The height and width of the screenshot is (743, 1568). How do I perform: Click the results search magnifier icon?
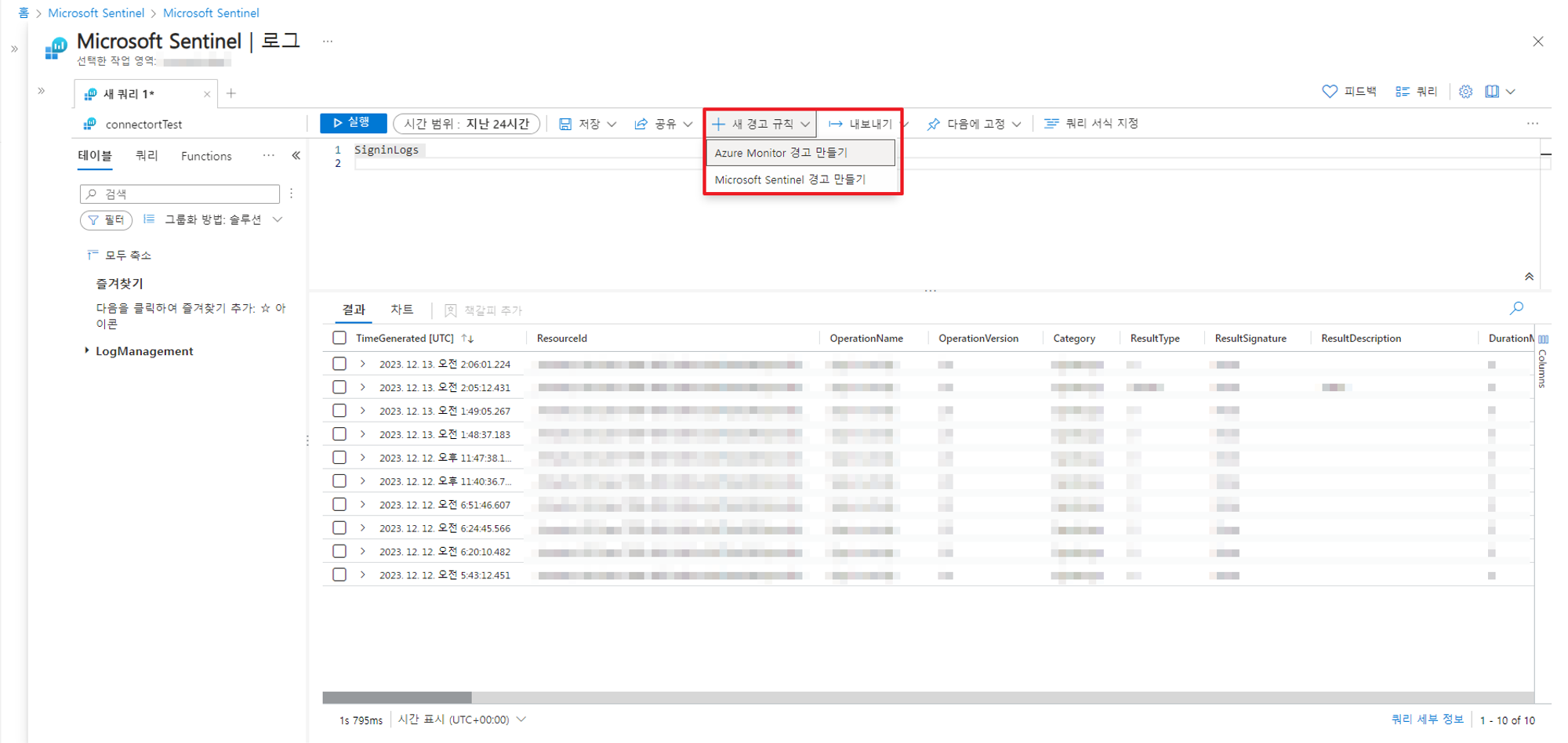1517,308
